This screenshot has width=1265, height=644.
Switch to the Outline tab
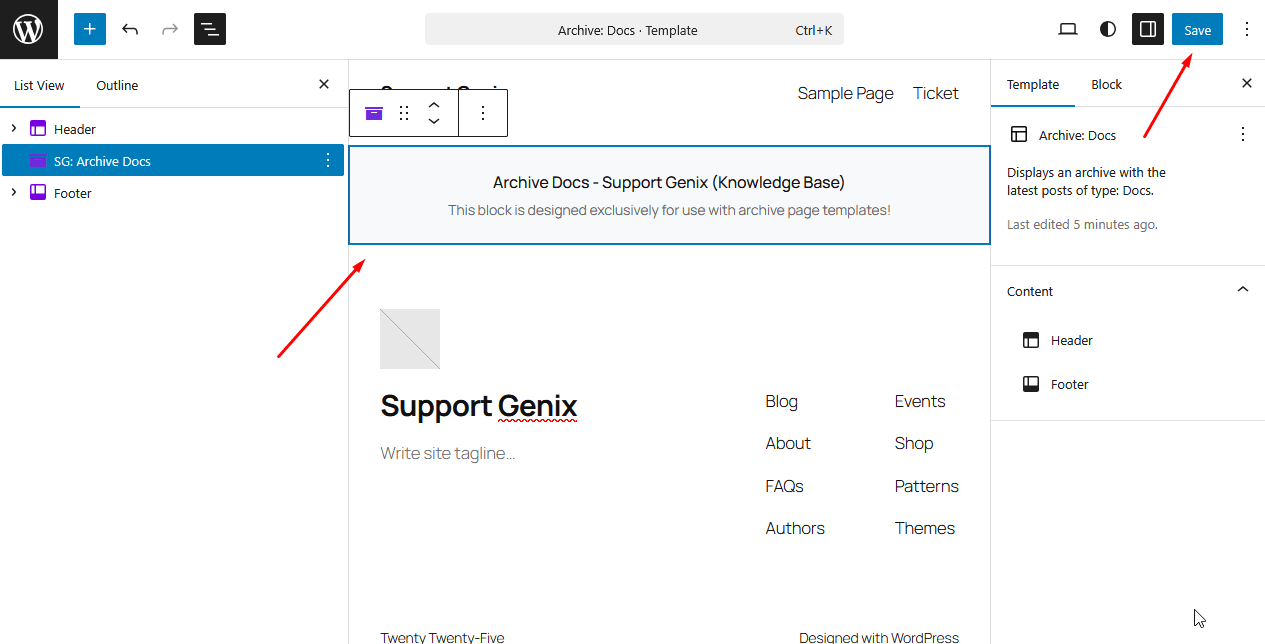point(117,85)
